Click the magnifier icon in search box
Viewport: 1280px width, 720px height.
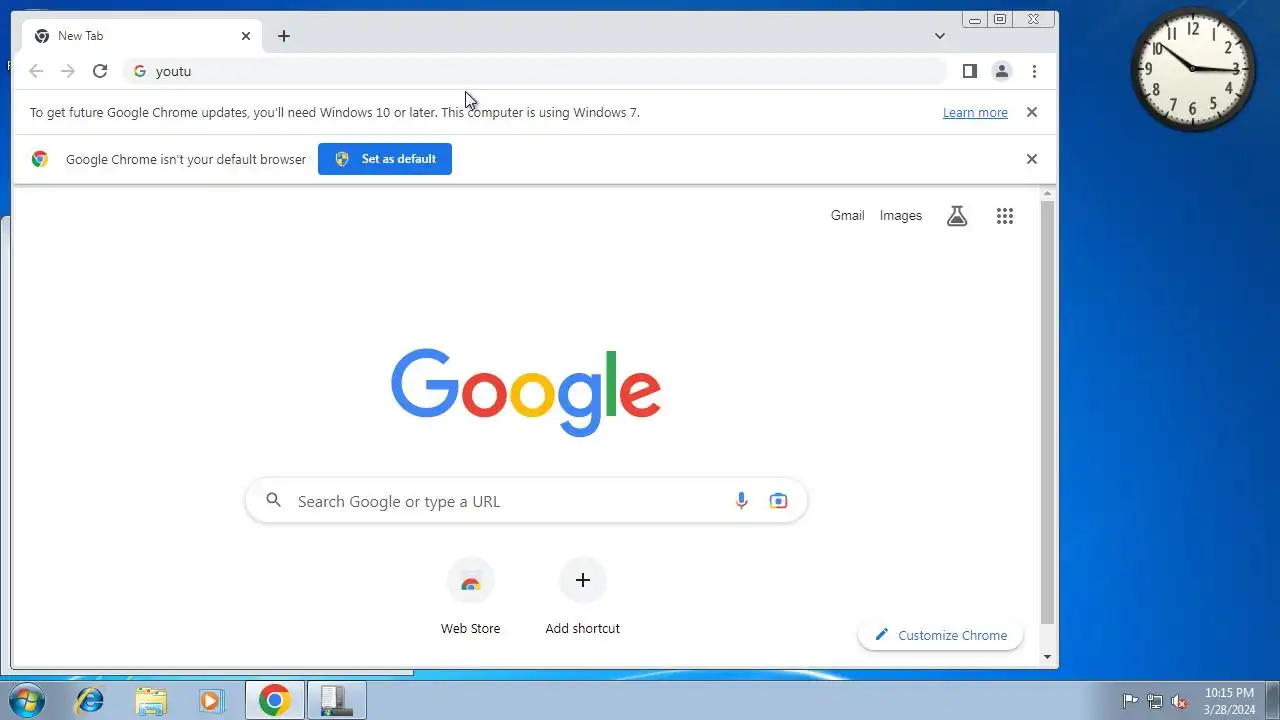(273, 501)
